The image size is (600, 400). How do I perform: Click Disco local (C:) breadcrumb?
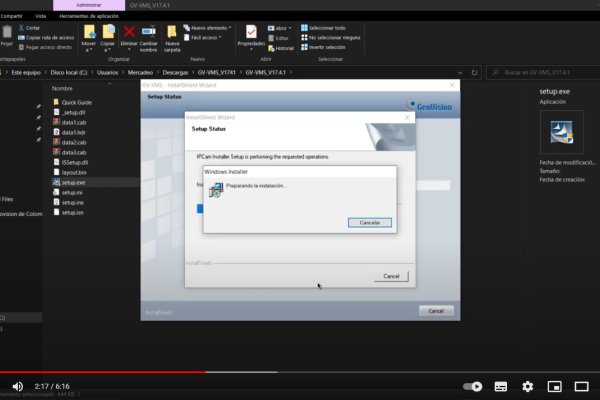[69, 72]
